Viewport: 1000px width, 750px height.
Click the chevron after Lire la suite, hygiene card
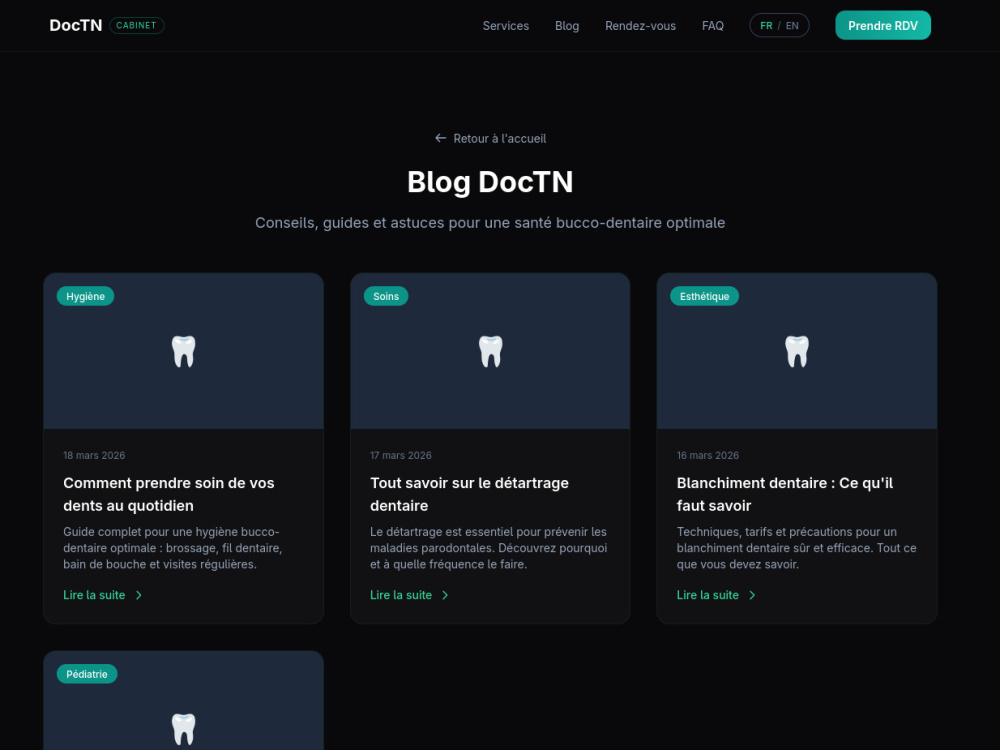[138, 595]
